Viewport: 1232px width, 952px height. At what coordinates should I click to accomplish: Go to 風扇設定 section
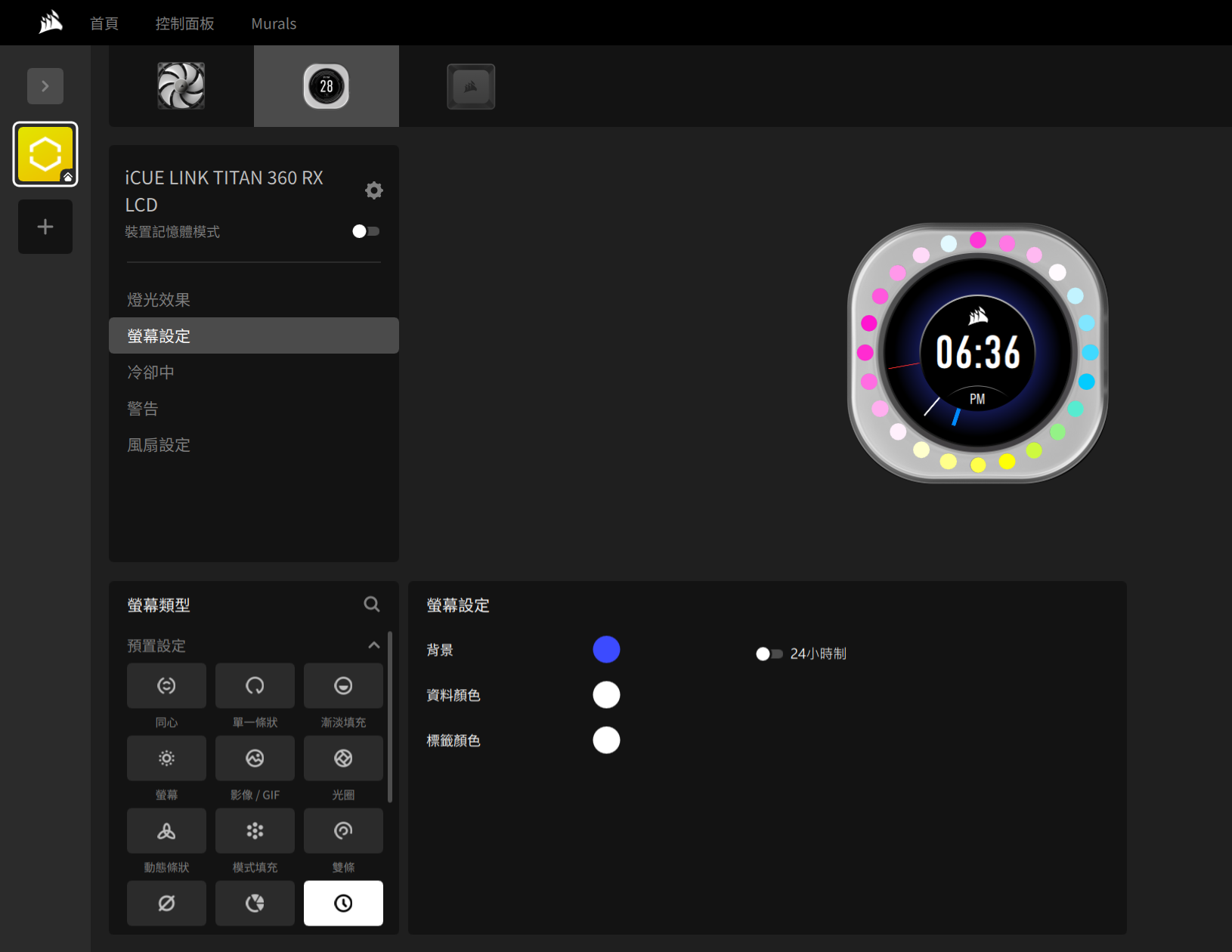click(159, 445)
